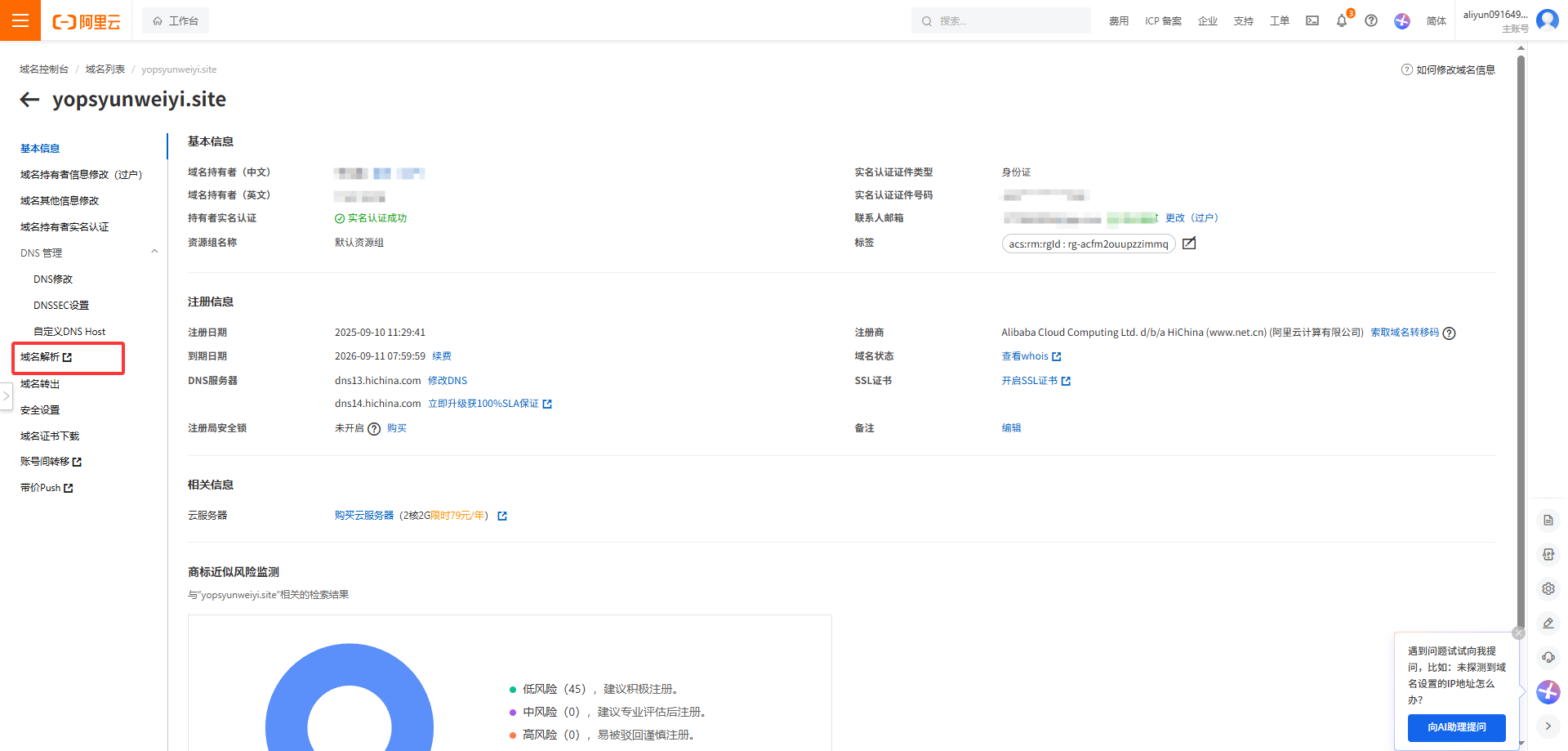Click help icon next to 注册局安全锁 未开启
The height and width of the screenshot is (751, 1568).
tap(374, 429)
